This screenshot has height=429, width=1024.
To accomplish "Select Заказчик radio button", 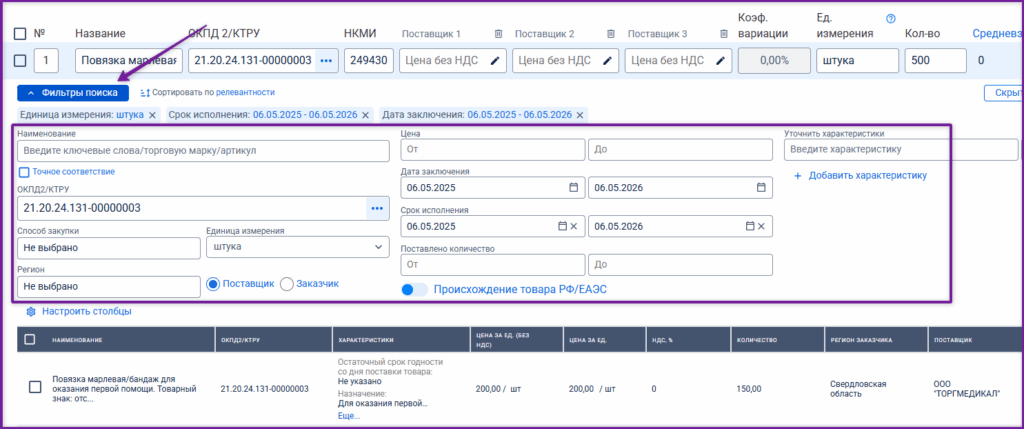I will [286, 284].
